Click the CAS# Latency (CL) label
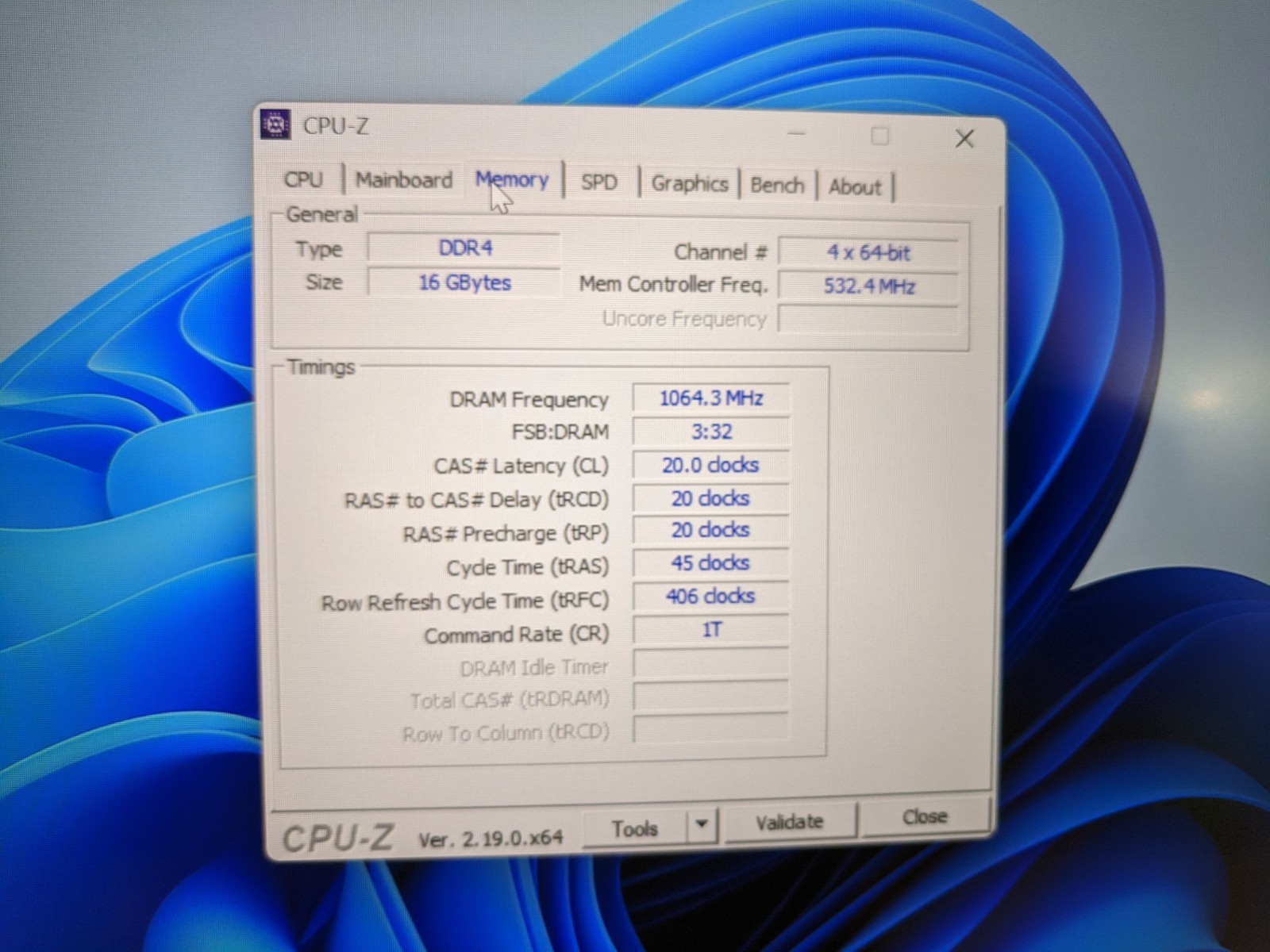 521,466
